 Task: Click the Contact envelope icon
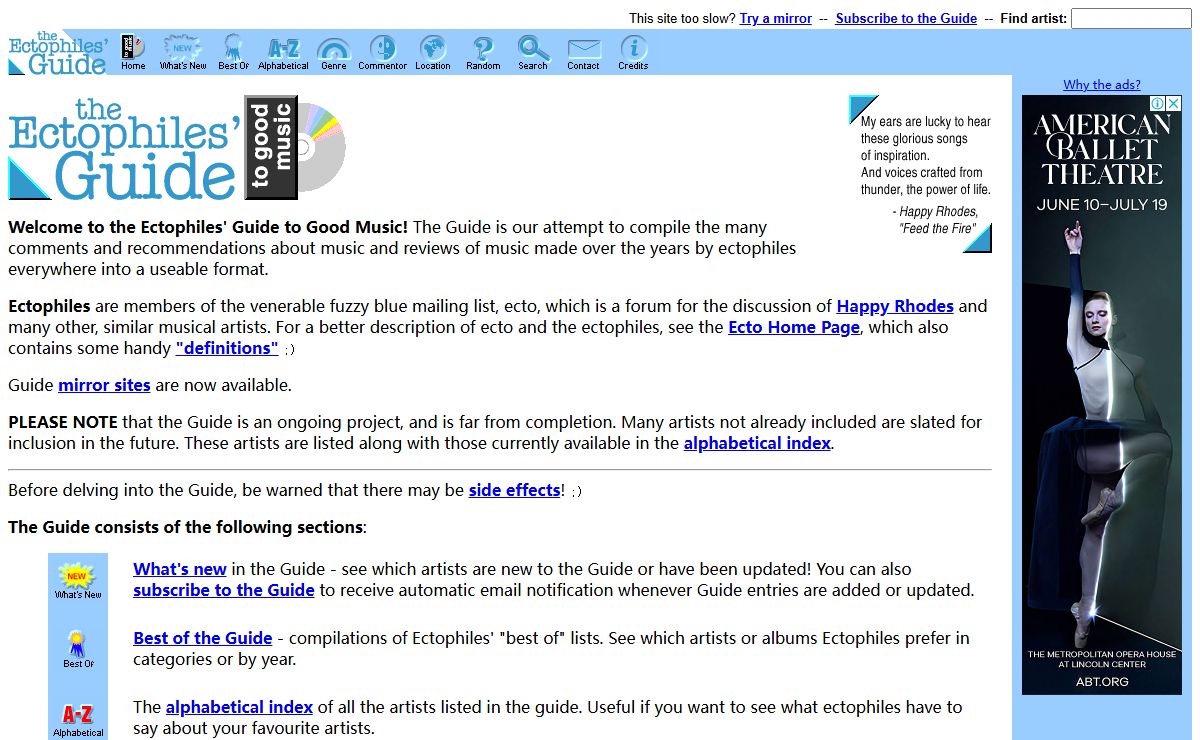pyautogui.click(x=583, y=53)
